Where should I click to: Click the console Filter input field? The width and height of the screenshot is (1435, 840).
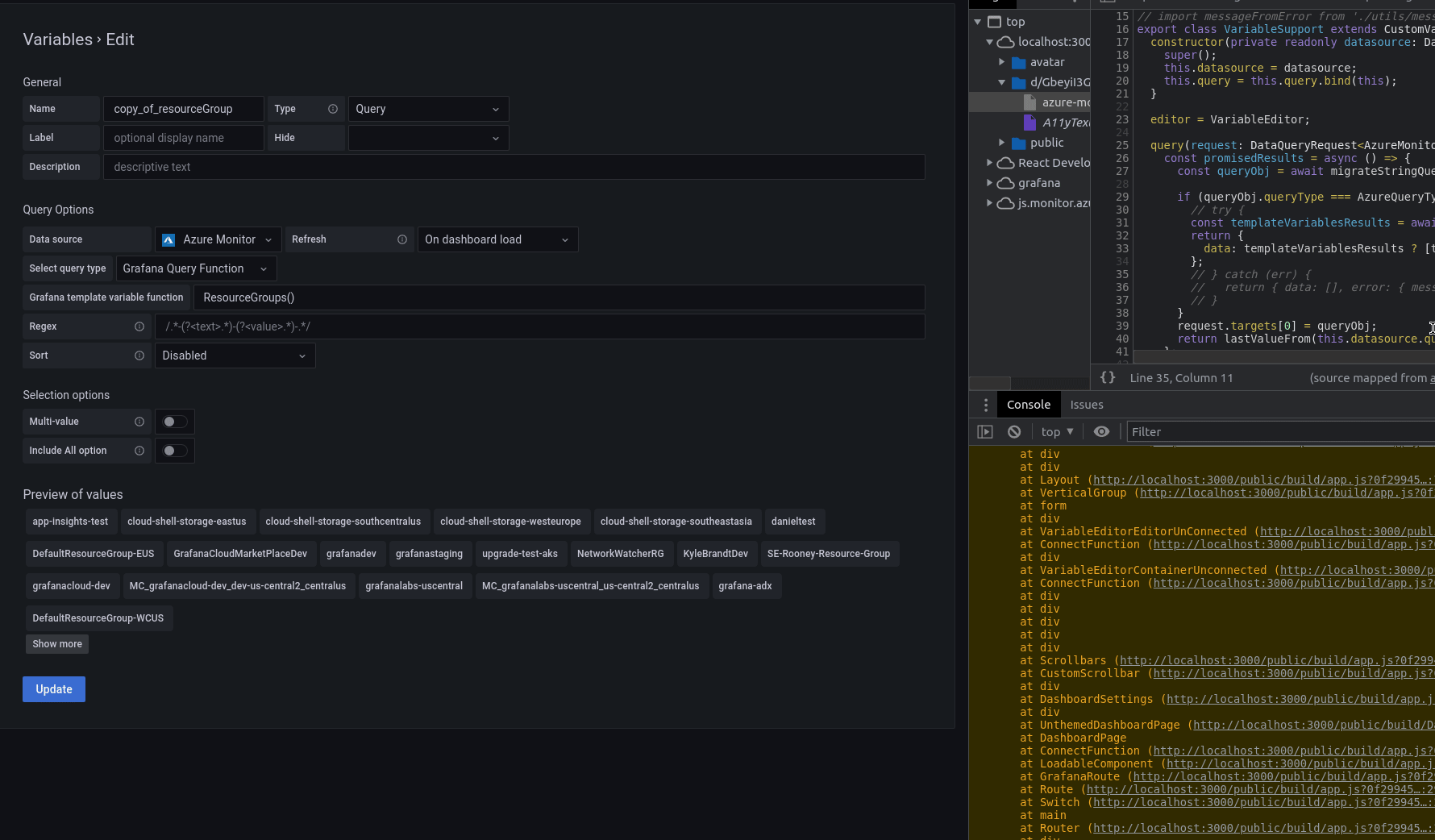pos(1250,431)
